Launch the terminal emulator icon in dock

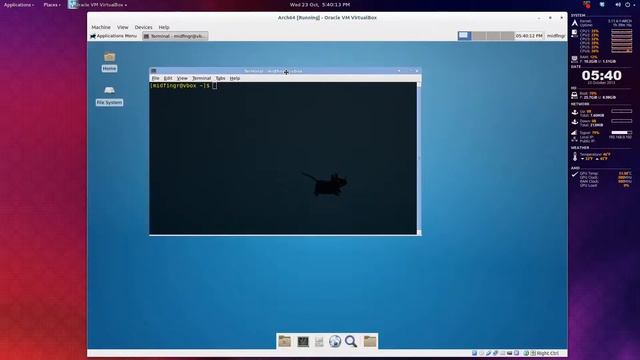(x=303, y=341)
